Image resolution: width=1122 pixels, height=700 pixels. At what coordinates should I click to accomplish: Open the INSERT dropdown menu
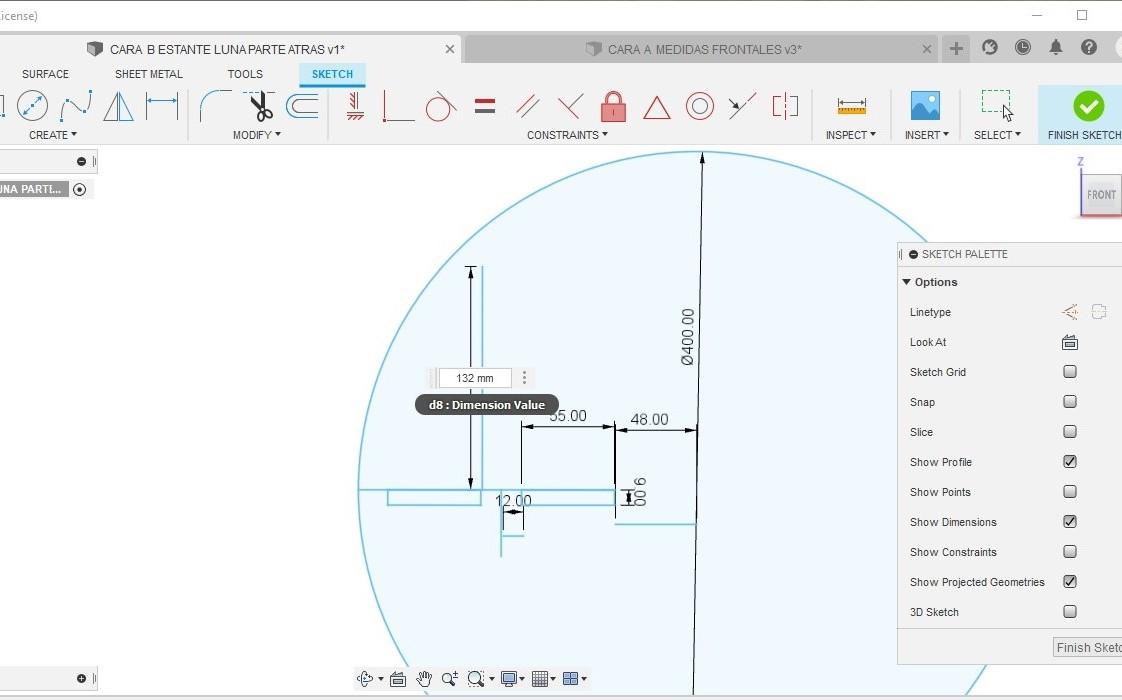click(x=926, y=135)
